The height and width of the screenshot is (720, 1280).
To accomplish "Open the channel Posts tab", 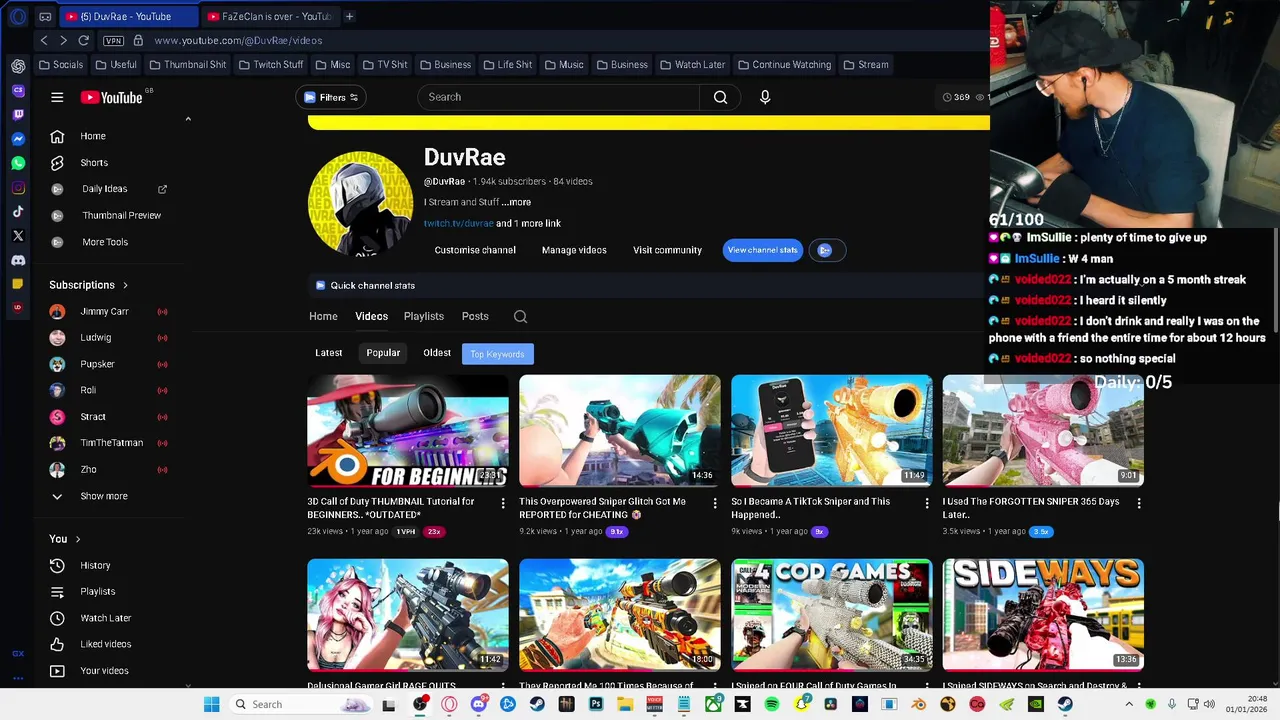I will coord(475,316).
